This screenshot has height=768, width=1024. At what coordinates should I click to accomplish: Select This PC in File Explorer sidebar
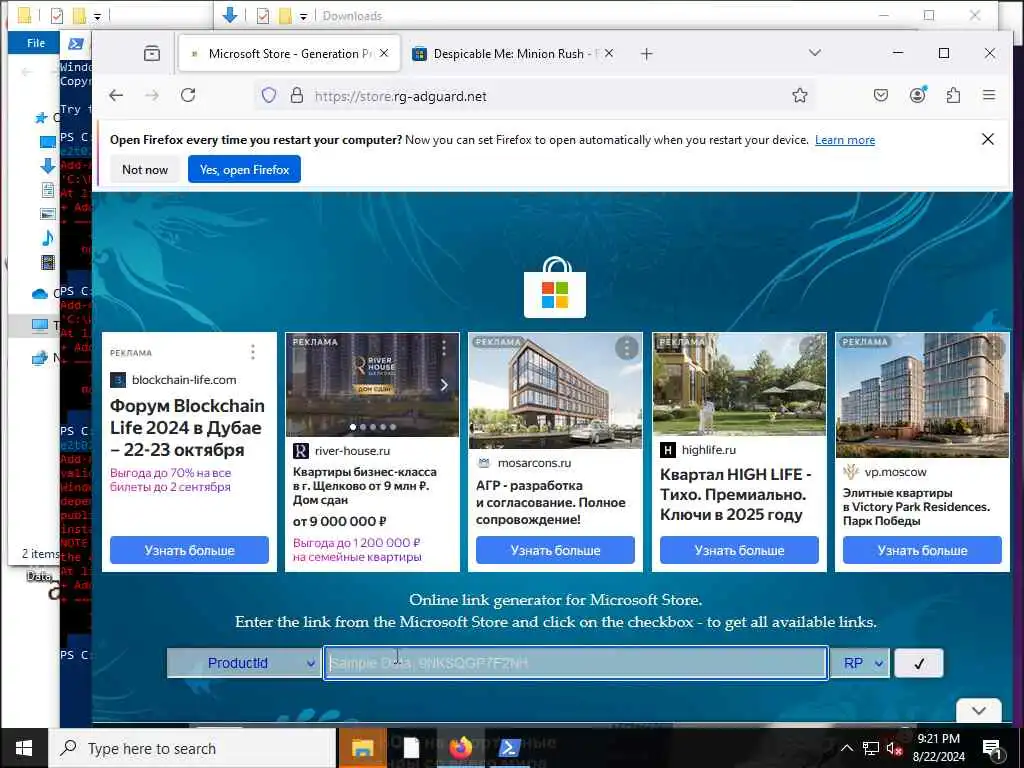pyautogui.click(x=40, y=325)
